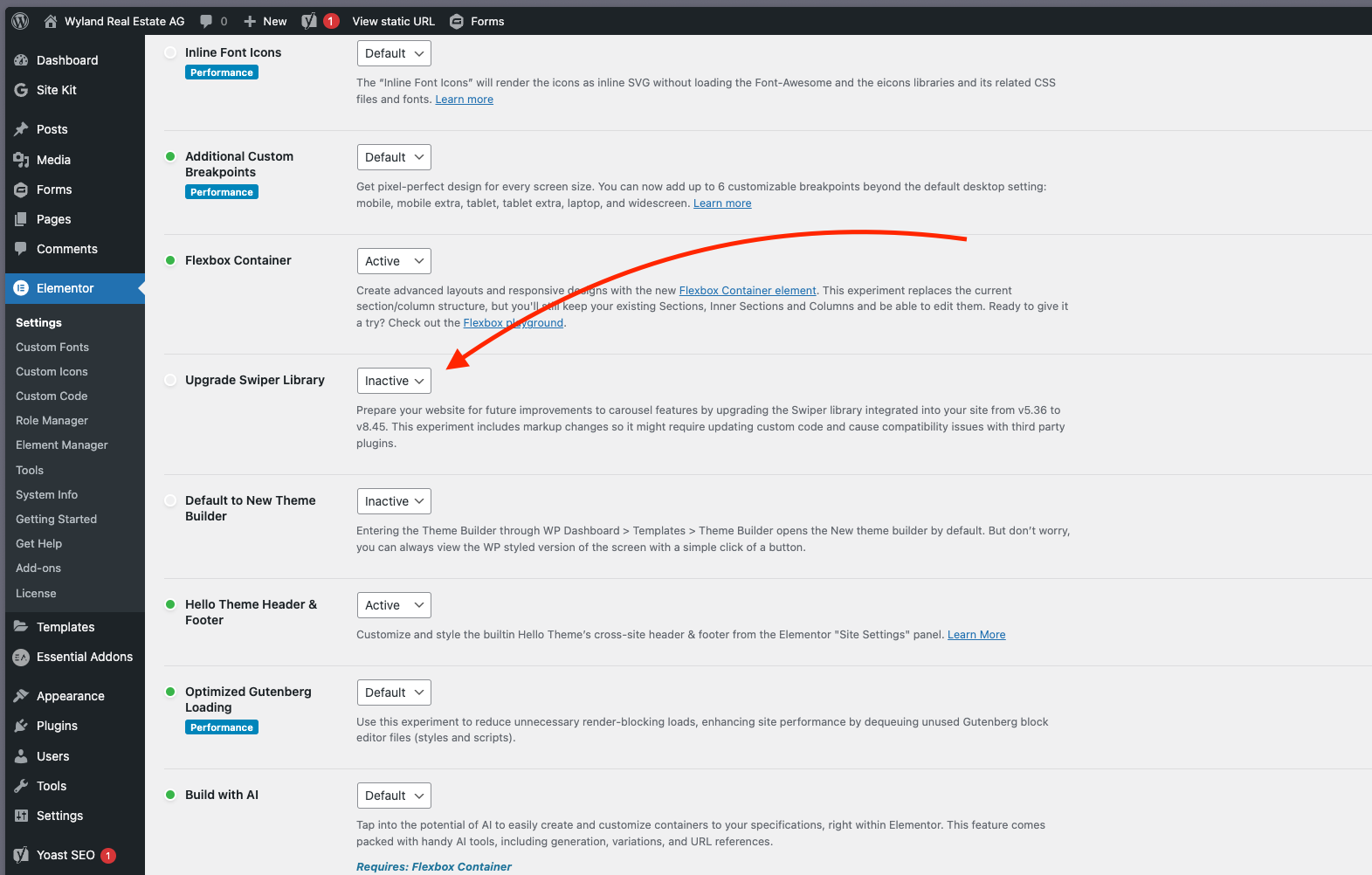Click Wyland Real Estate AG site name

click(x=125, y=21)
